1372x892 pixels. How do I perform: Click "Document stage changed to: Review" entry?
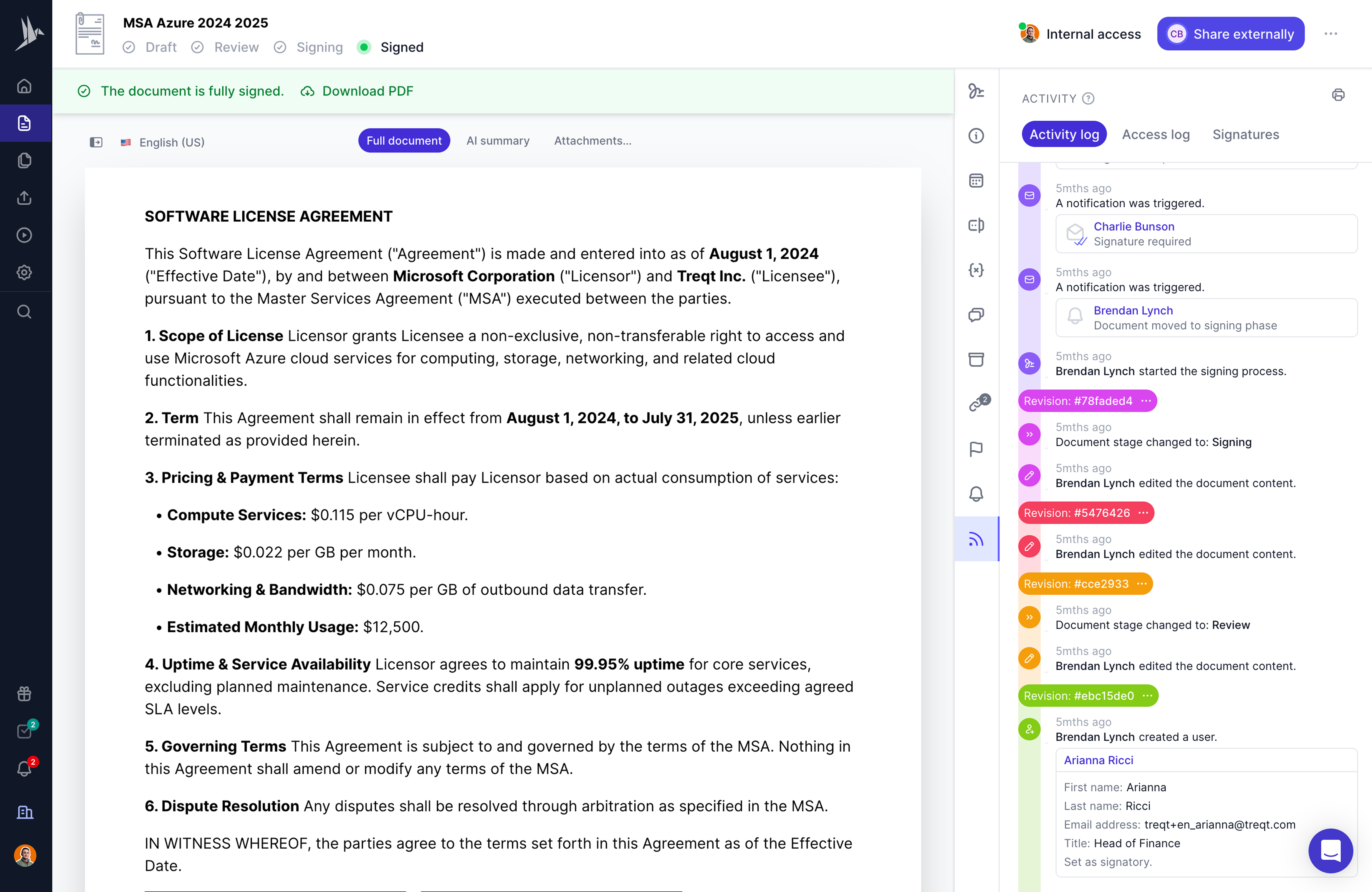tap(1152, 625)
